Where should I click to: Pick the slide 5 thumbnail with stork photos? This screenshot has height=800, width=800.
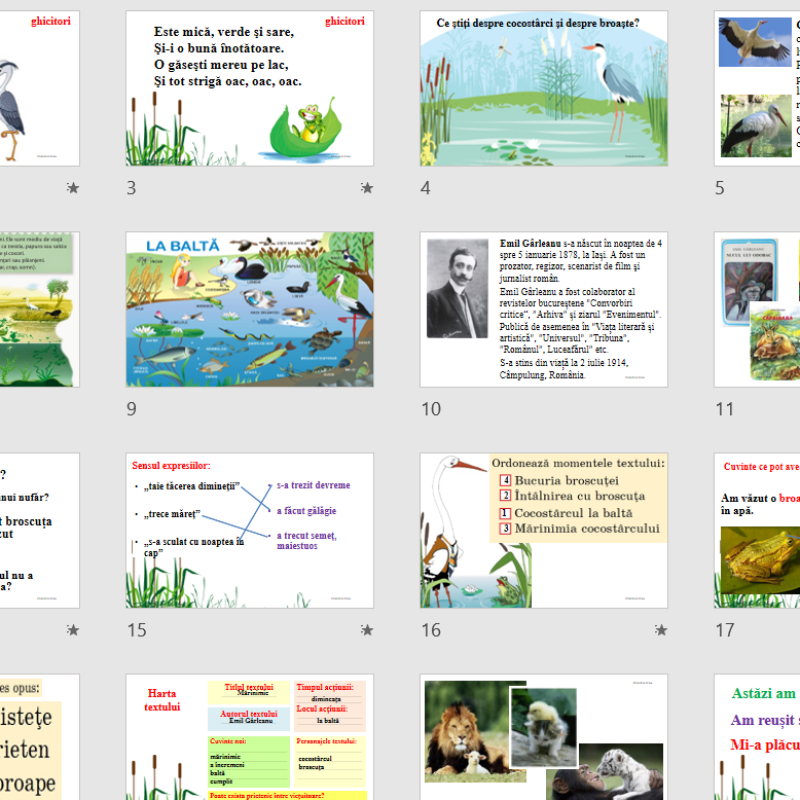pyautogui.click(x=757, y=88)
